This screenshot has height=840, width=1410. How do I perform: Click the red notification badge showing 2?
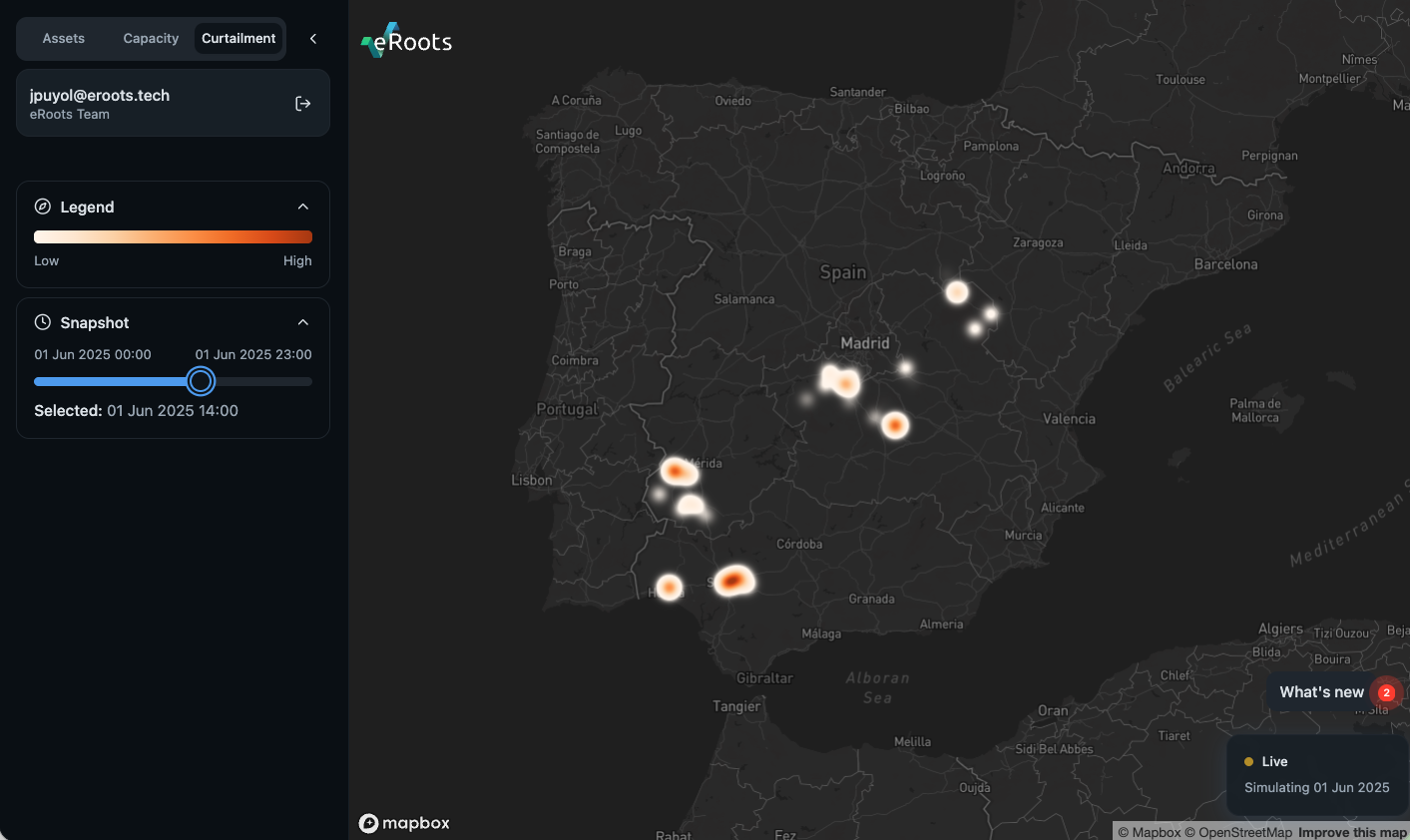point(1386,692)
